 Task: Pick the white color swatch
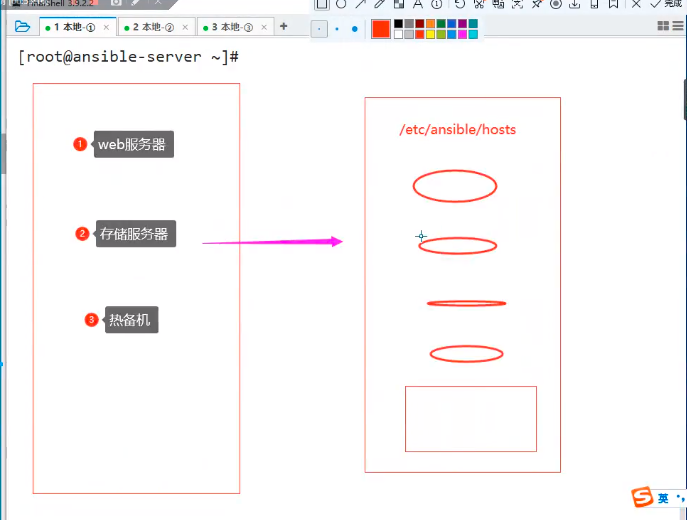(398, 34)
